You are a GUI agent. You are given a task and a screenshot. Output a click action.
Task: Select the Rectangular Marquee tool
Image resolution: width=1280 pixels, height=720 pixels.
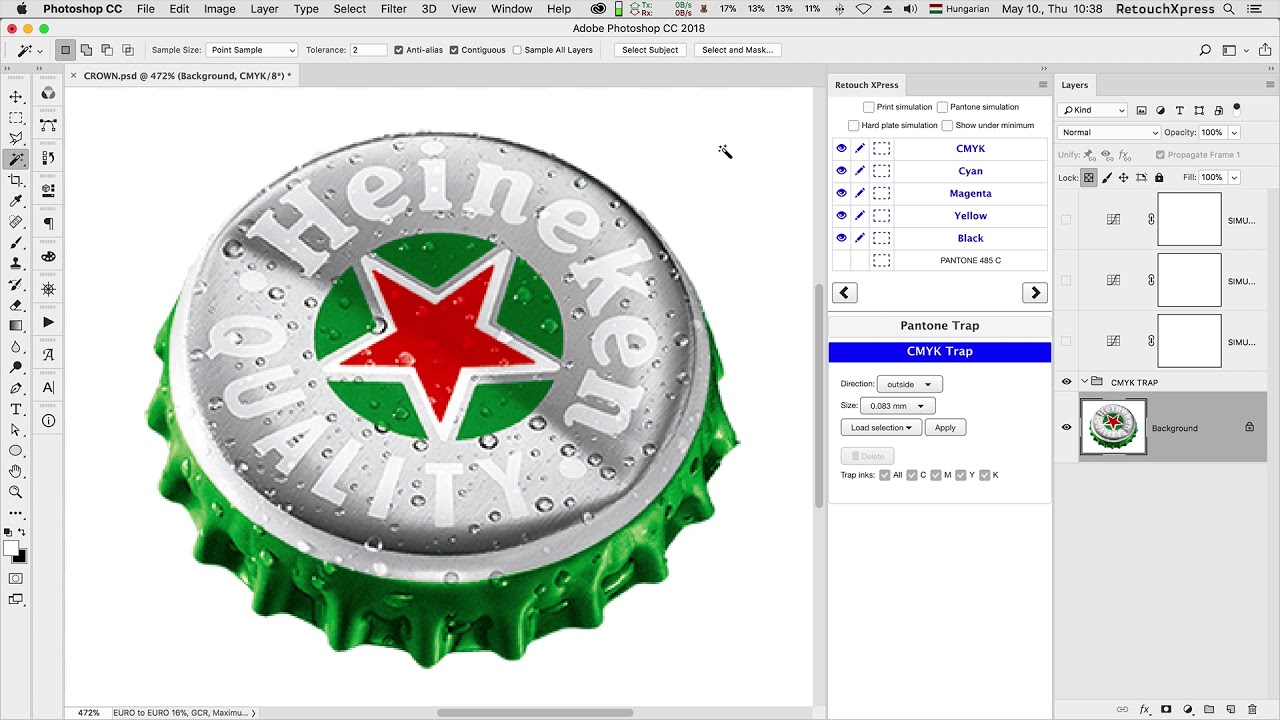pyautogui.click(x=16, y=117)
